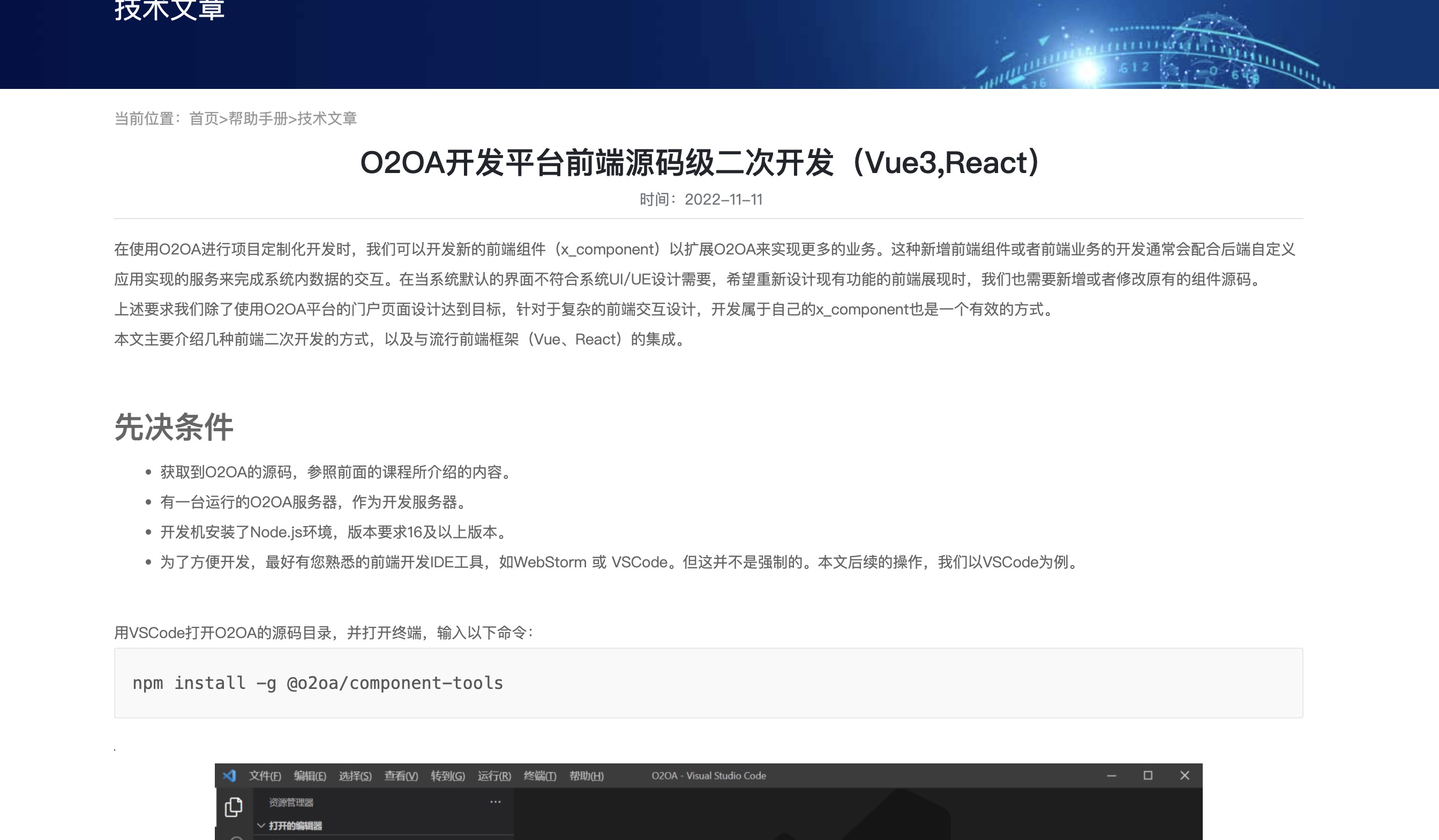This screenshot has width=1439, height=840.
Task: Open the 运行(R) menu
Action: click(x=494, y=776)
